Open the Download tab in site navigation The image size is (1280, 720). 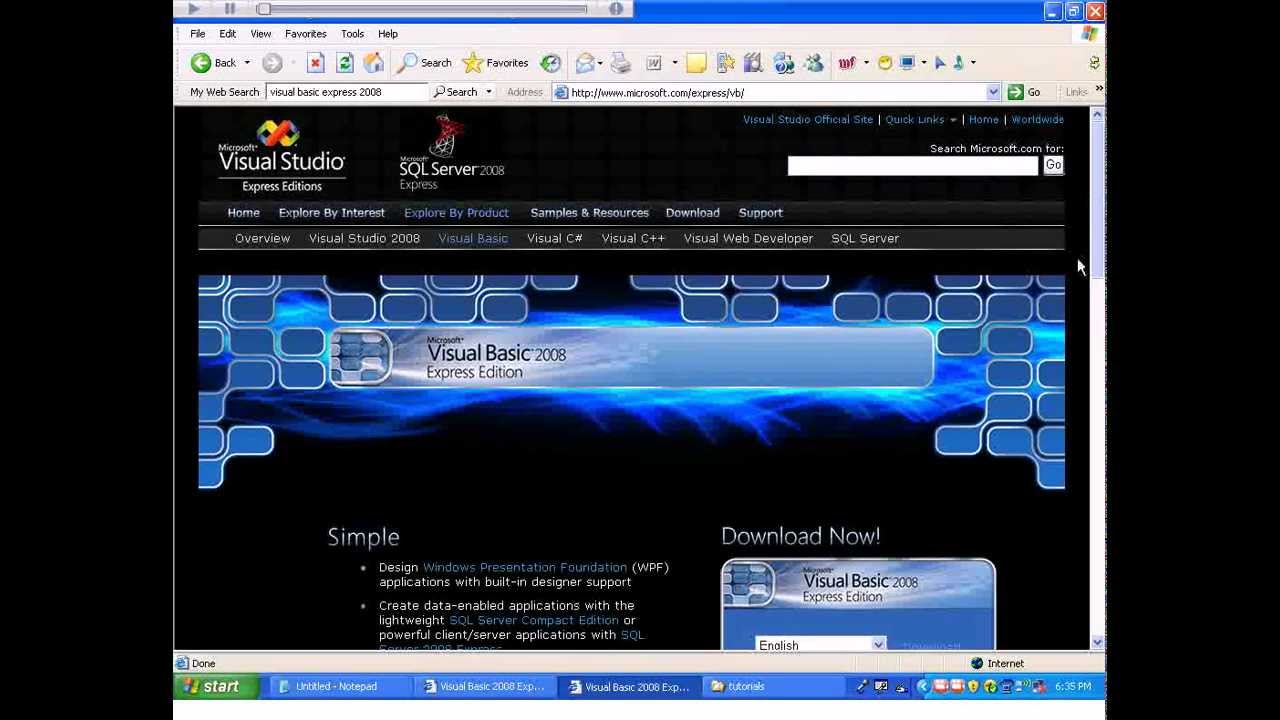coord(693,213)
